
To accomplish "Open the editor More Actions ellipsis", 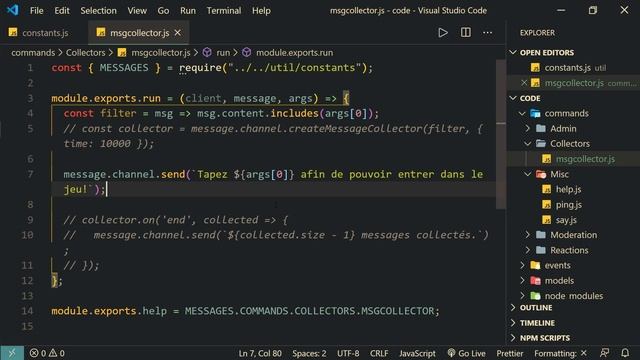I will [x=487, y=33].
